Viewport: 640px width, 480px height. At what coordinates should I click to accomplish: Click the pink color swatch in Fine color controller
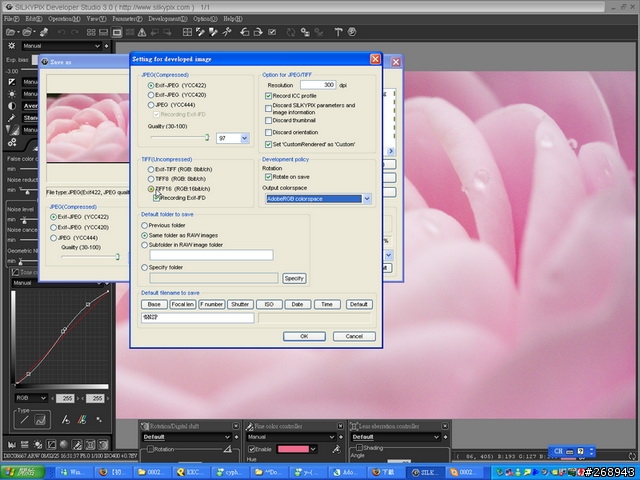point(293,449)
